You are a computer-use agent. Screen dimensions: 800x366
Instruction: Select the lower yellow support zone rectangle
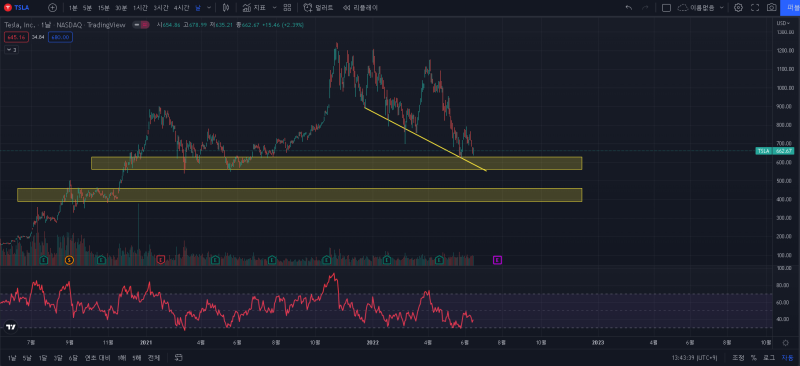pos(299,195)
